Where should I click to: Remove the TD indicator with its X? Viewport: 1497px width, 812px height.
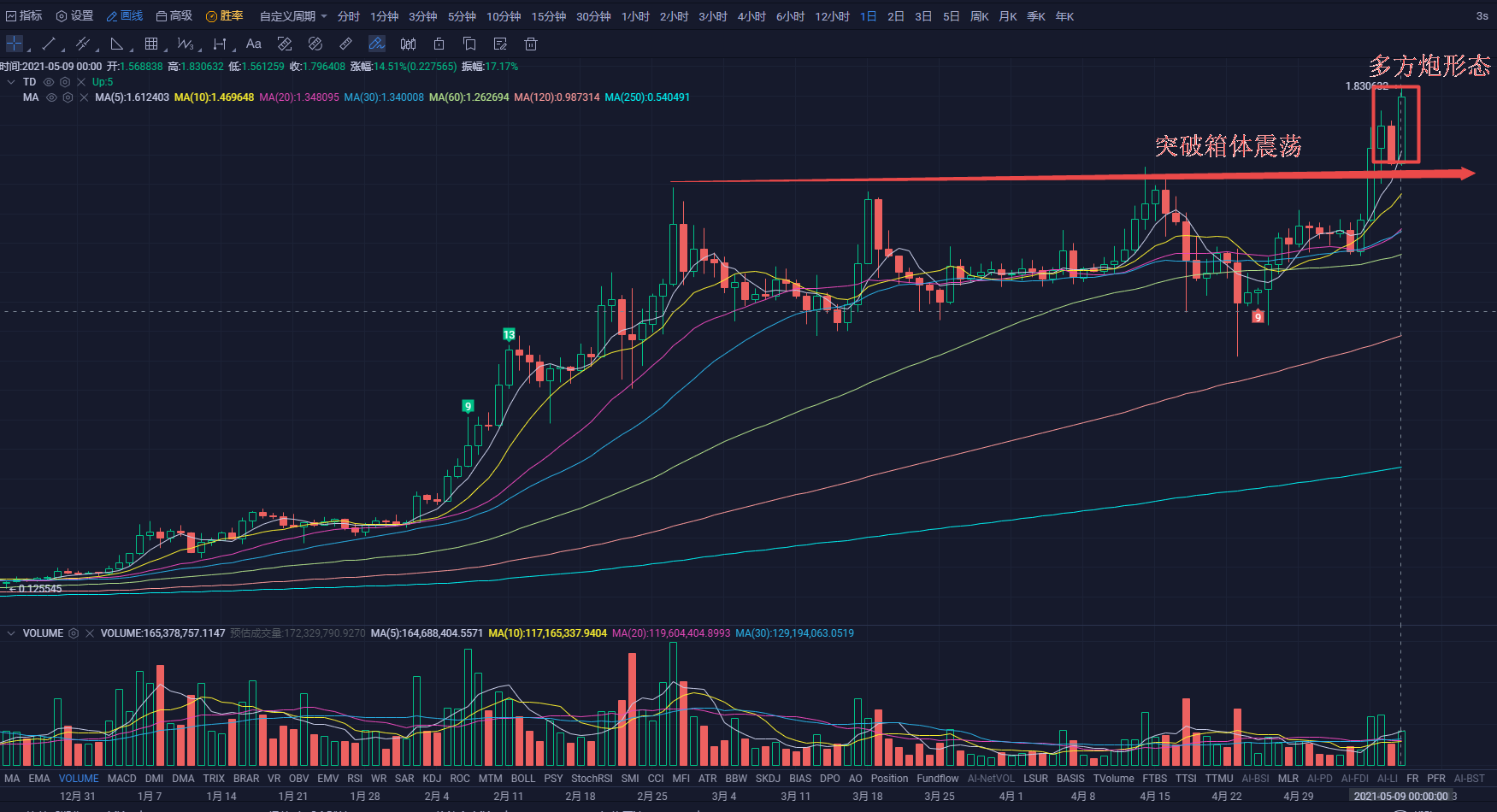tap(81, 82)
